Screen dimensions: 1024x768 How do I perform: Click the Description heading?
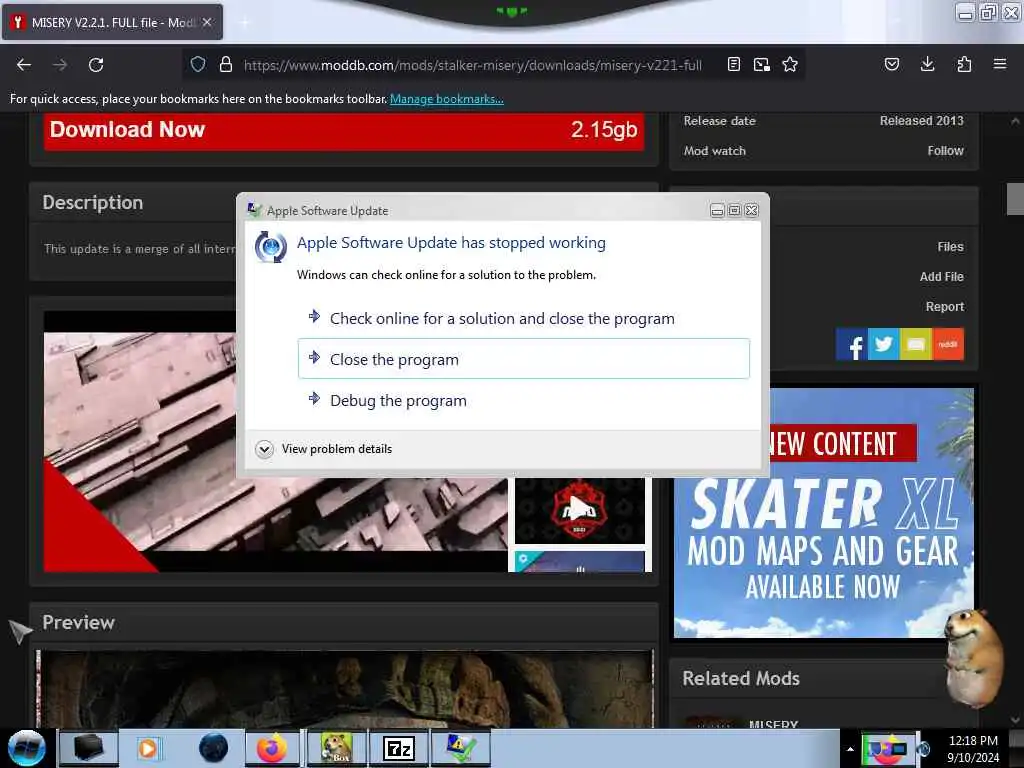[x=93, y=202]
